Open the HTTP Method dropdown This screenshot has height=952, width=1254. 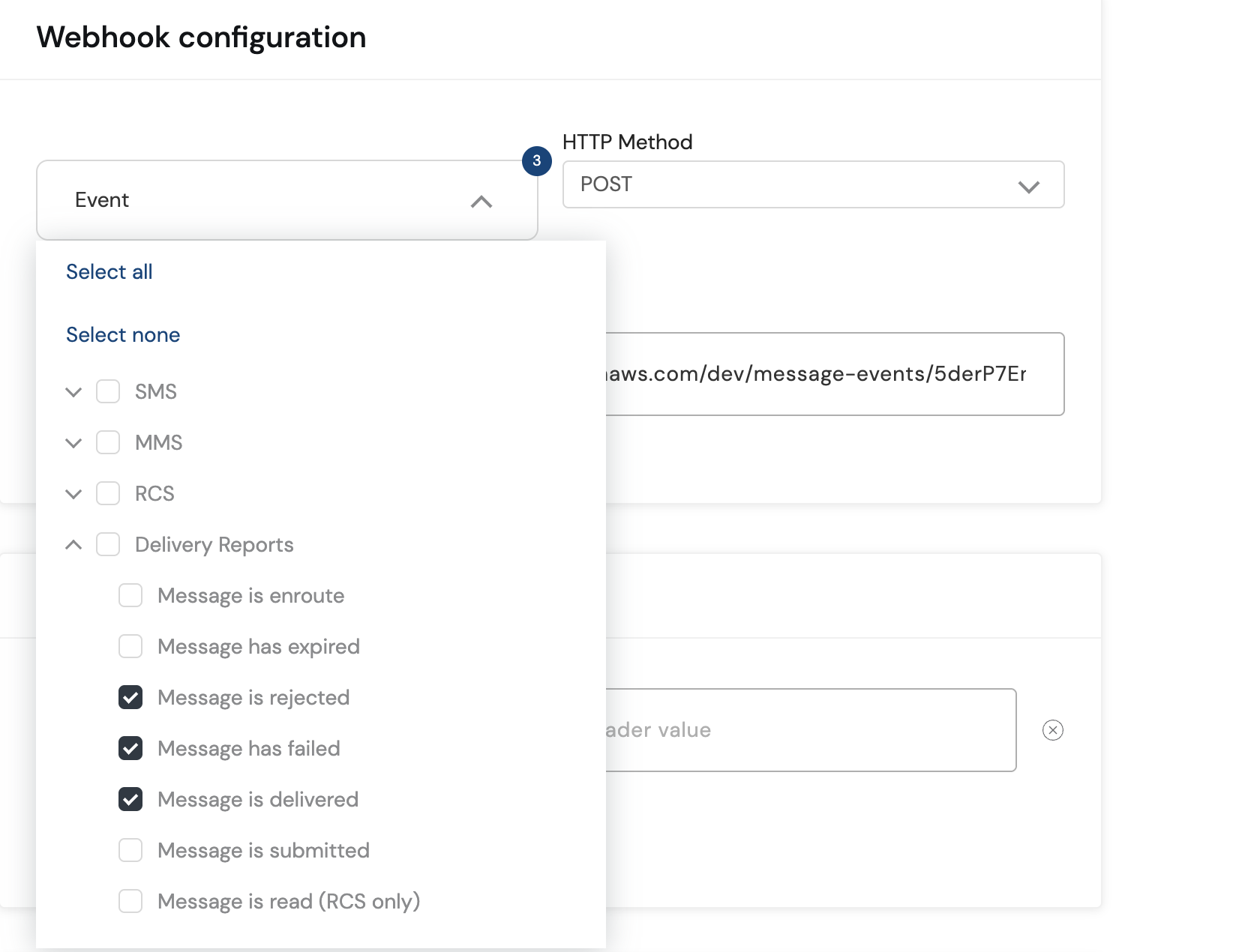[x=813, y=184]
